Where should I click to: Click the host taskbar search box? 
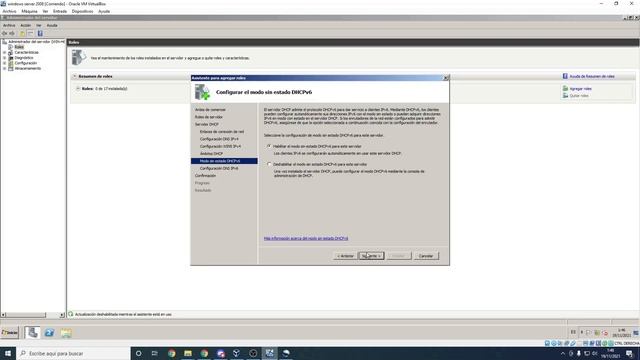pos(73,353)
